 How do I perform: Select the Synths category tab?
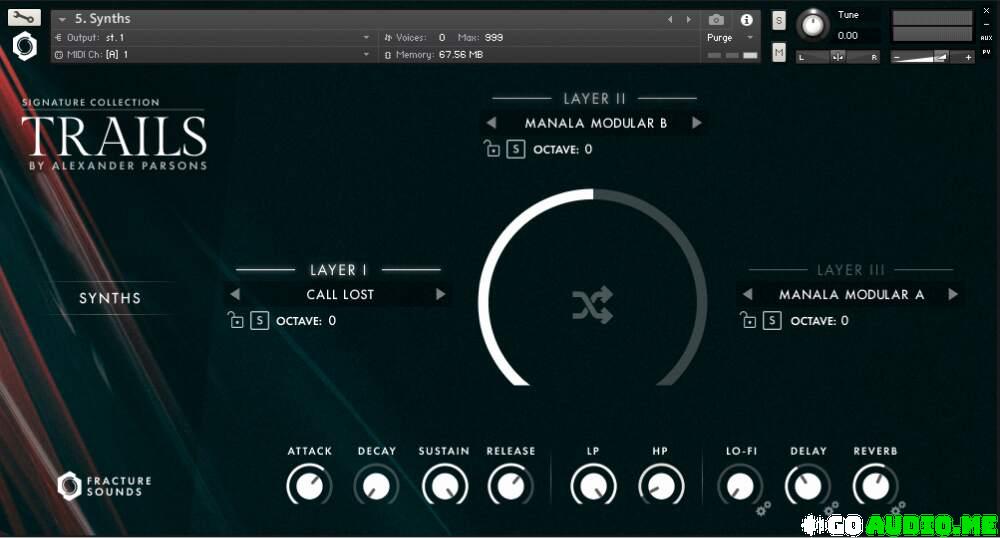click(110, 298)
